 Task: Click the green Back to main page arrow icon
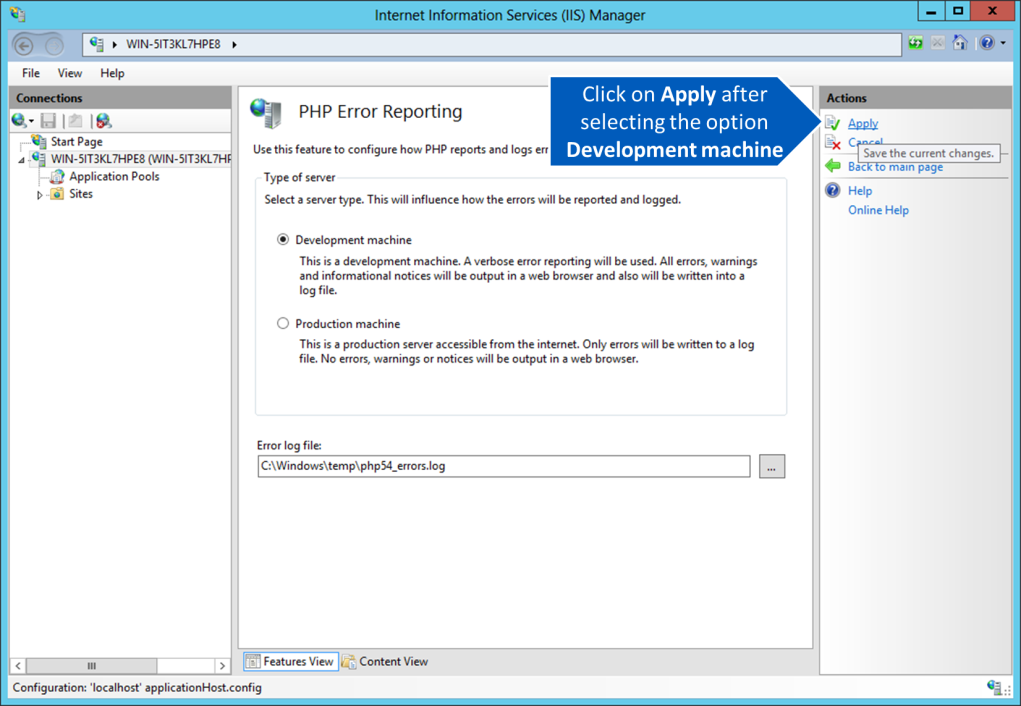pos(833,166)
